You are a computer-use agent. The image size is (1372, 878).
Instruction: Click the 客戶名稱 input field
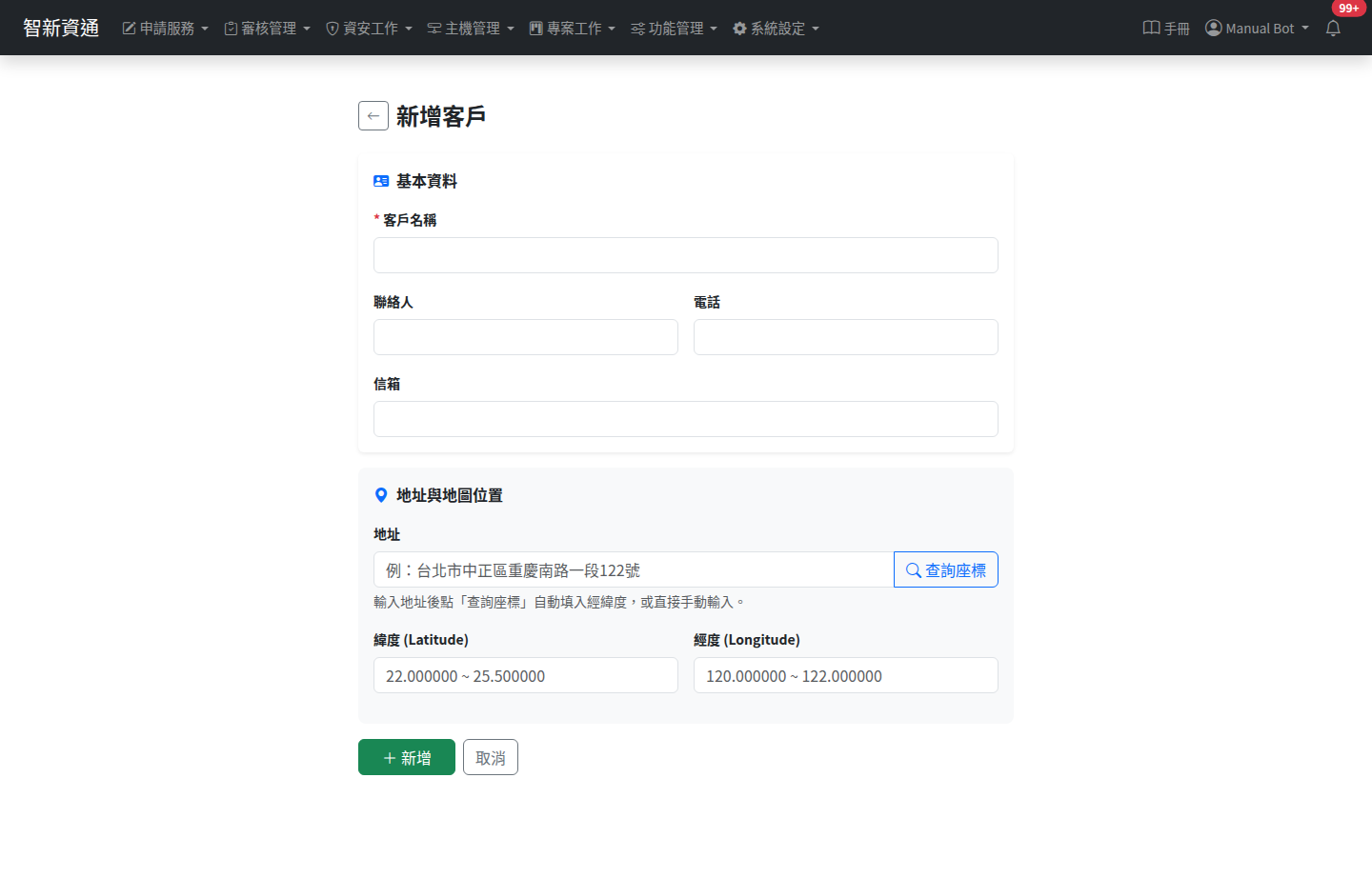[x=686, y=255]
